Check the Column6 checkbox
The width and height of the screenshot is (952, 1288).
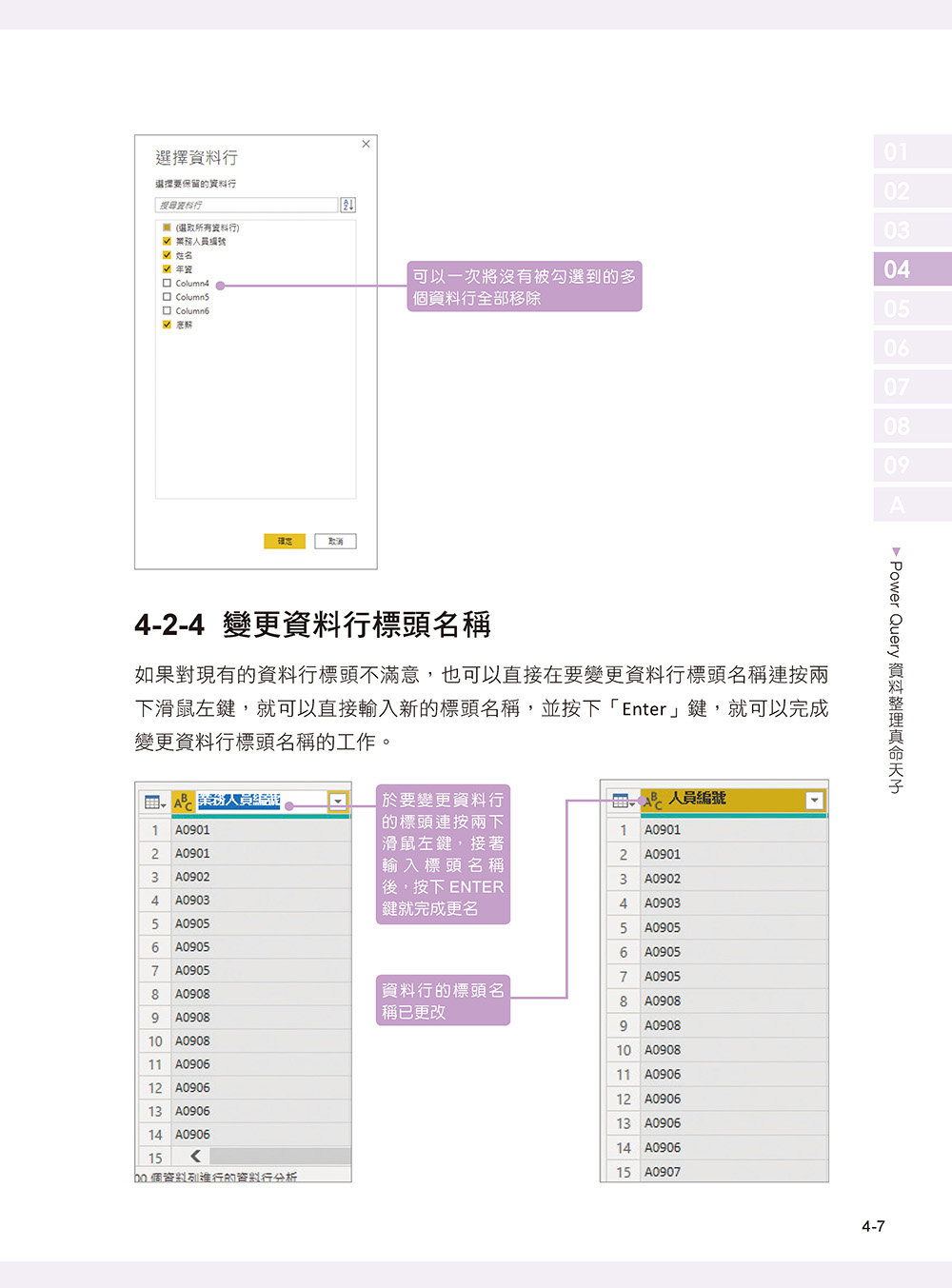tap(166, 310)
